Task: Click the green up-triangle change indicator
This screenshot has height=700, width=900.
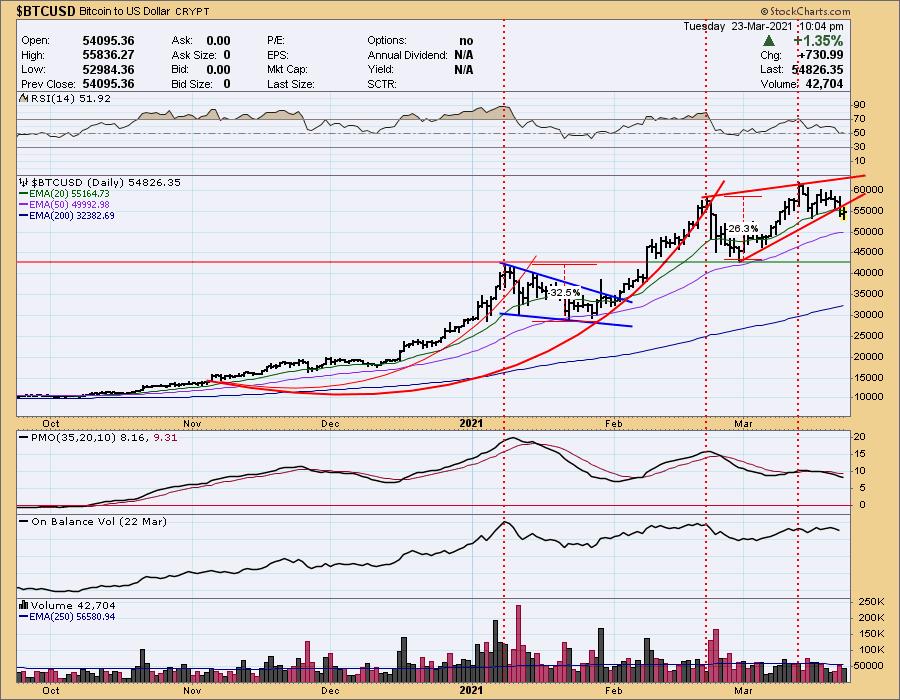Action: pos(769,41)
